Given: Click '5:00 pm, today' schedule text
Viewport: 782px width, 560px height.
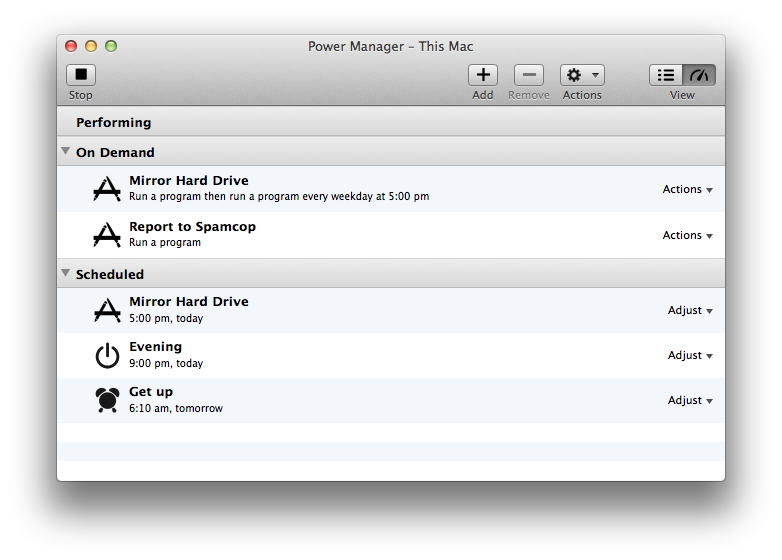Looking at the screenshot, I should [166, 318].
